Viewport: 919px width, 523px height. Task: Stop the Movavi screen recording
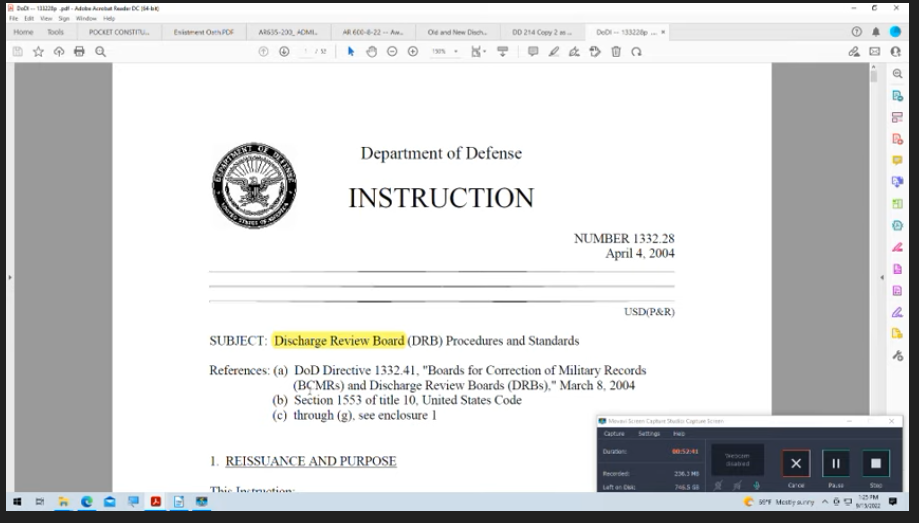tap(876, 464)
